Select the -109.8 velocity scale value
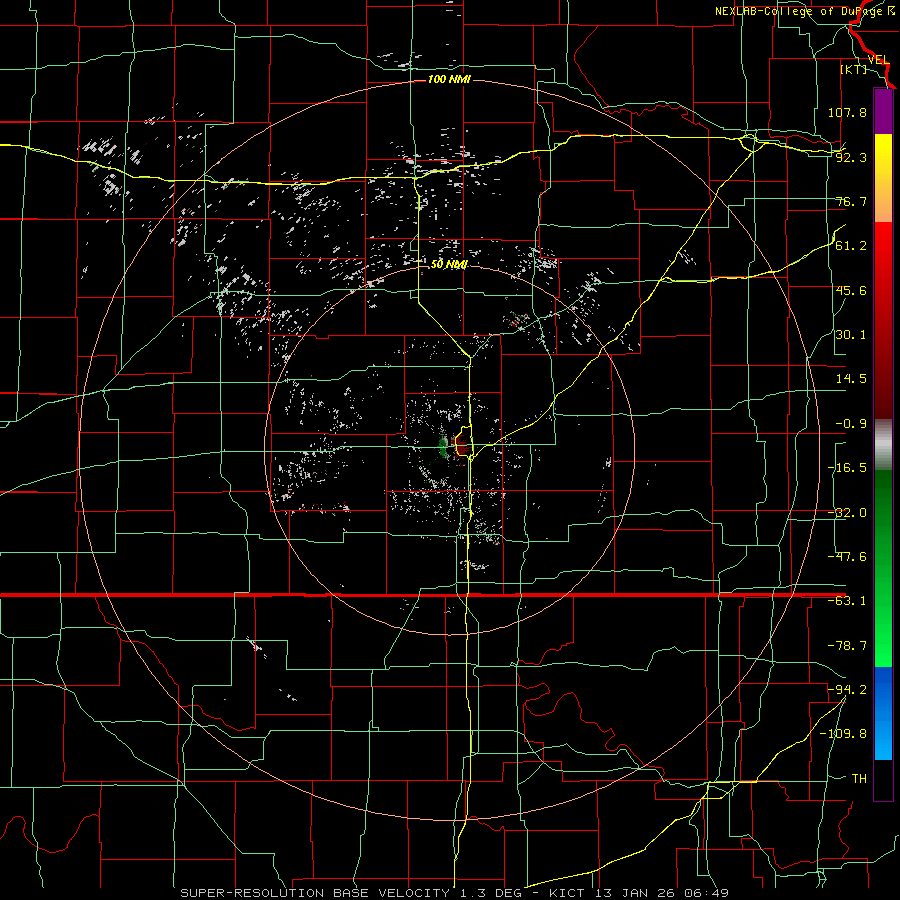The height and width of the screenshot is (900, 900). pyautogui.click(x=844, y=734)
